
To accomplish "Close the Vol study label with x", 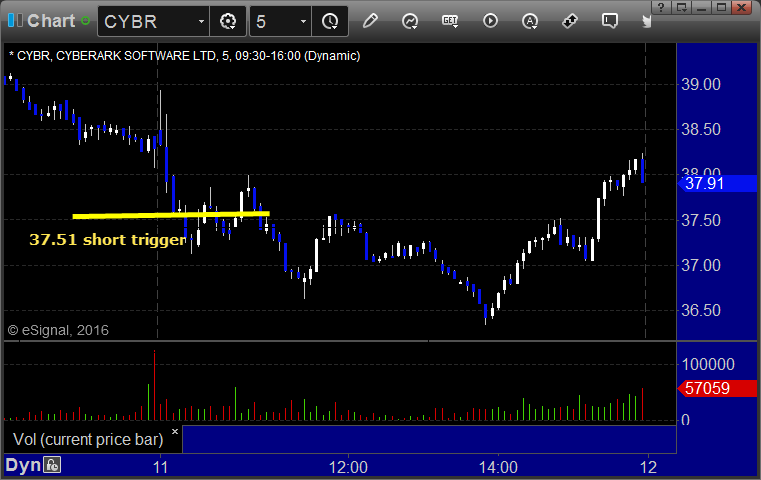I will tap(175, 431).
